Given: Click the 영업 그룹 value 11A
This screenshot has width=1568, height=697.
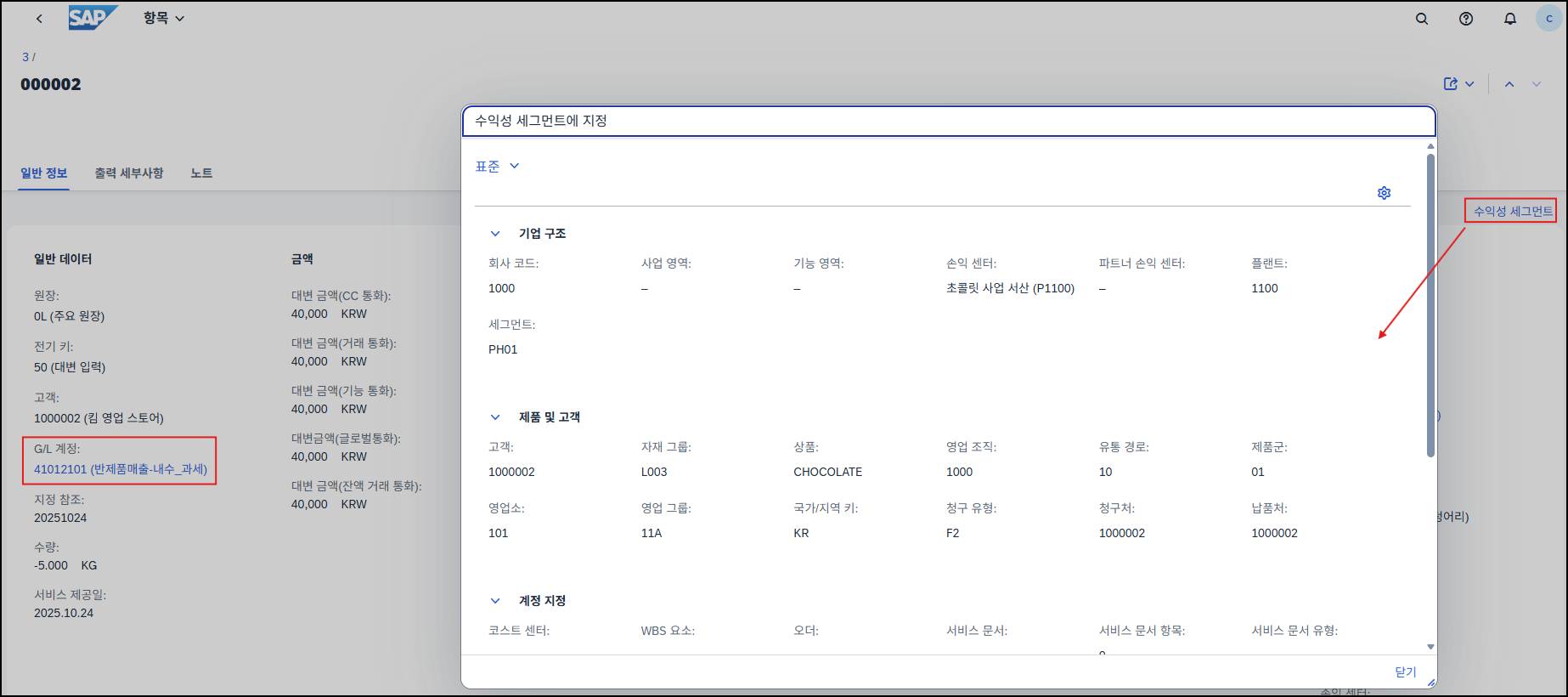Looking at the screenshot, I should tap(651, 533).
